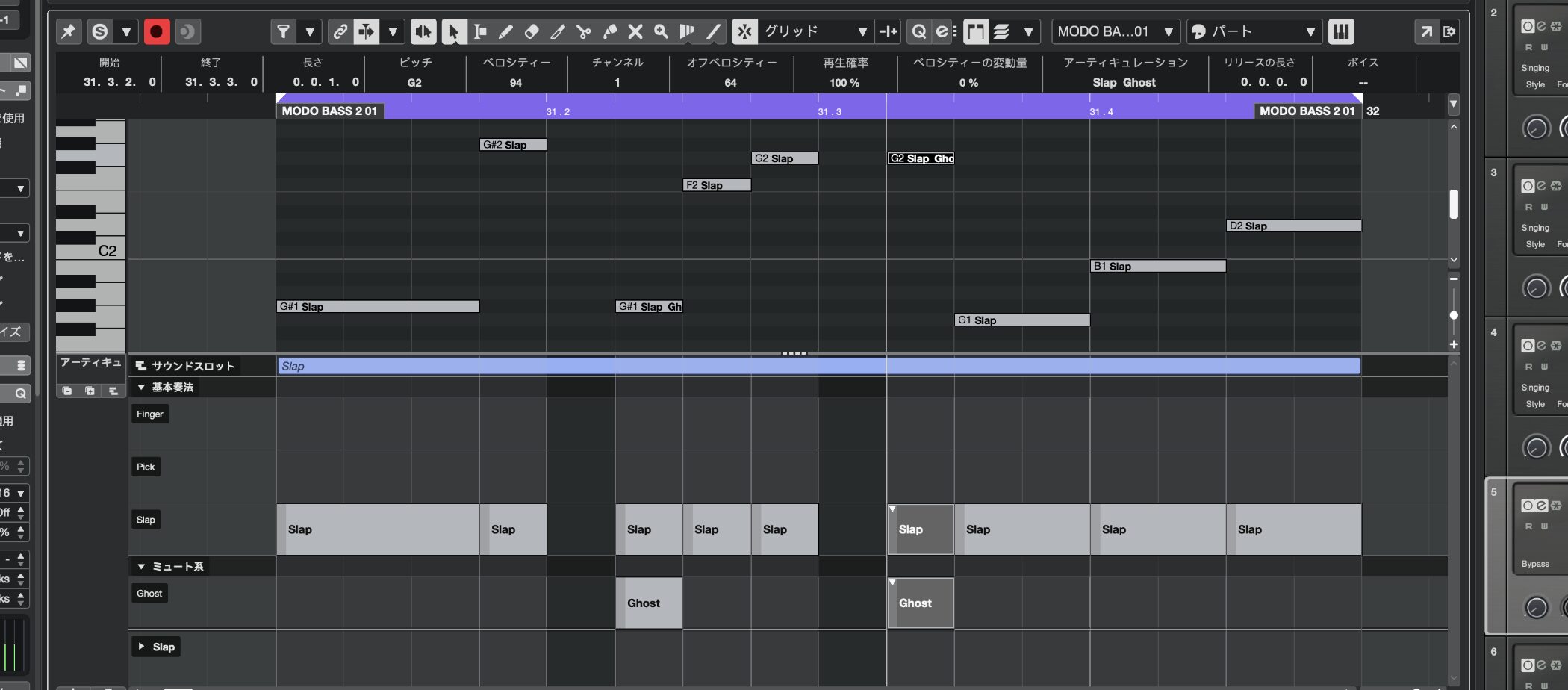Select the Draw pencil tool
Image resolution: width=1568 pixels, height=690 pixels.
[x=505, y=31]
